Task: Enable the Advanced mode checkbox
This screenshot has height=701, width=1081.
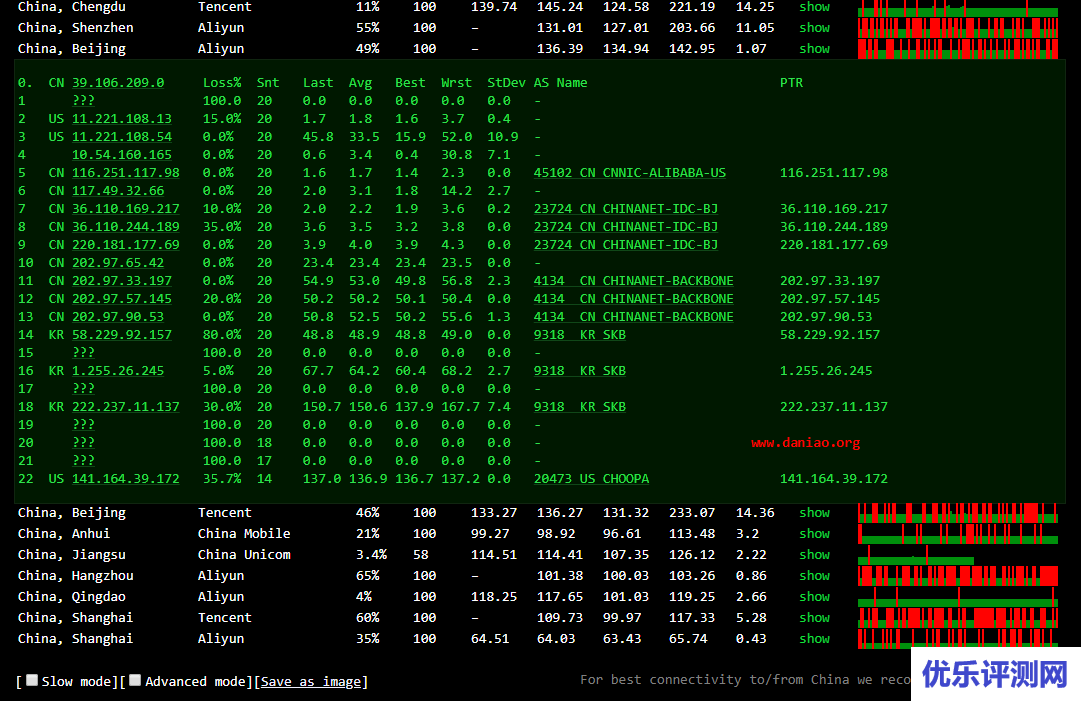Action: tap(135, 680)
